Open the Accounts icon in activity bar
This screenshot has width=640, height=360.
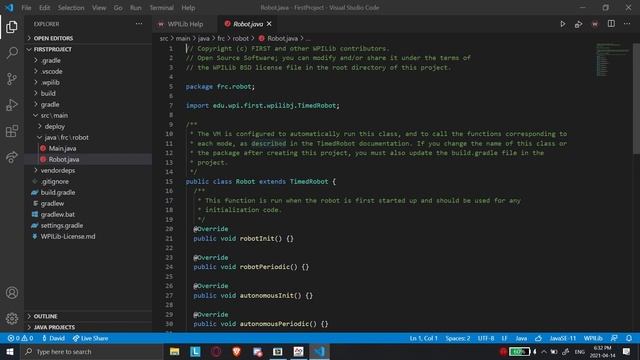click(12, 293)
